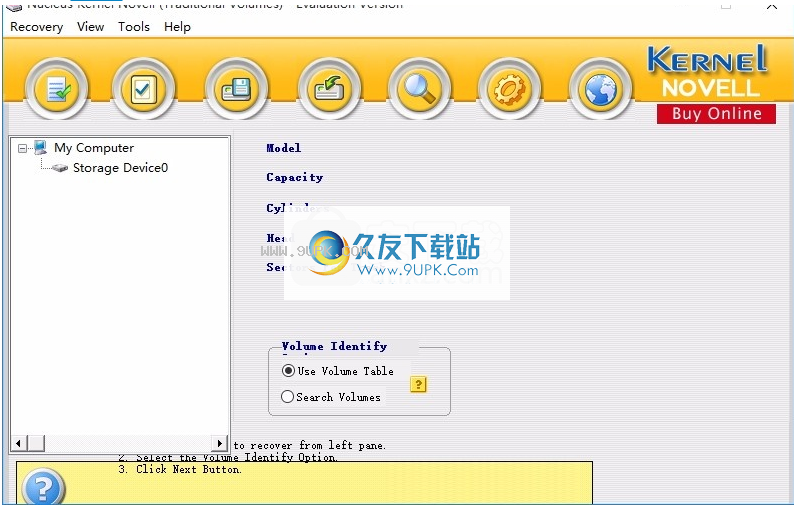
Task: Click the yellow question mark beside Volume Identify
Action: click(x=418, y=384)
